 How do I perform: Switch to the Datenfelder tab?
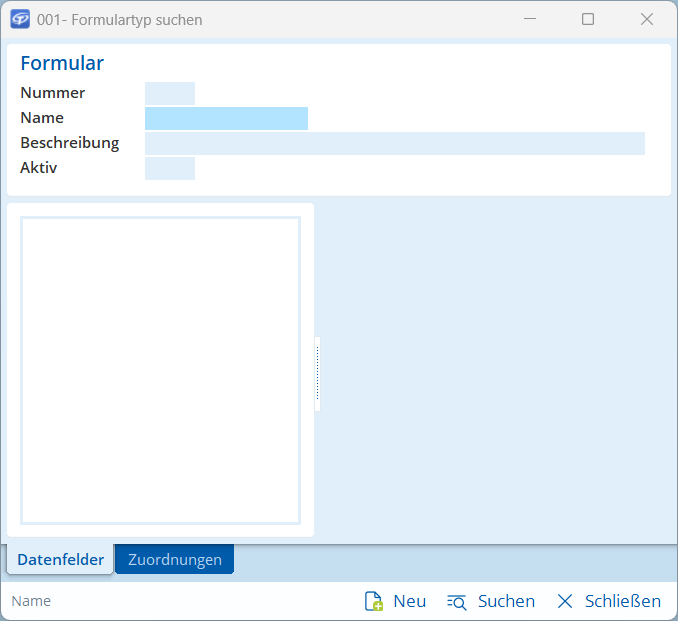(61, 559)
